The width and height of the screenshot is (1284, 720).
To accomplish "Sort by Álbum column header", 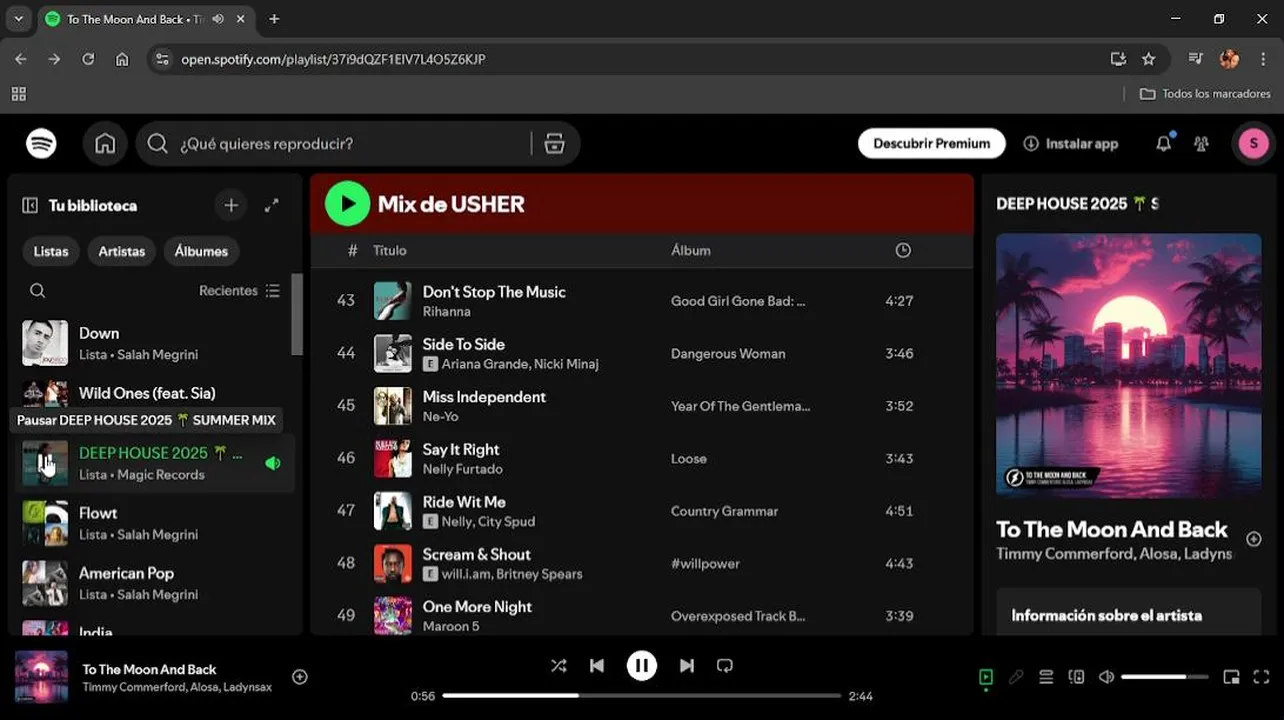I will [x=691, y=251].
